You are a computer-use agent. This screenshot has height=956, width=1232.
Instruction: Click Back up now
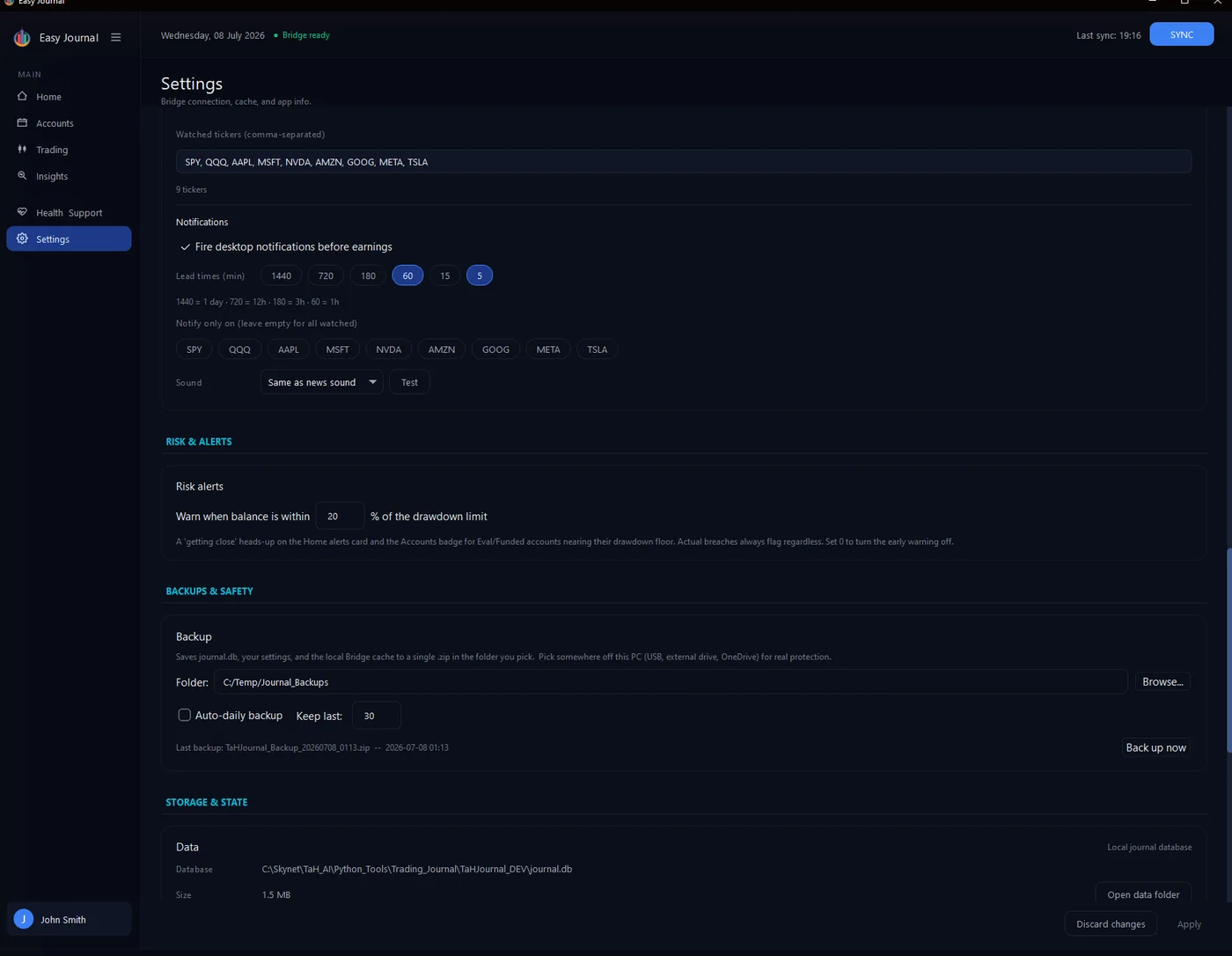point(1155,747)
